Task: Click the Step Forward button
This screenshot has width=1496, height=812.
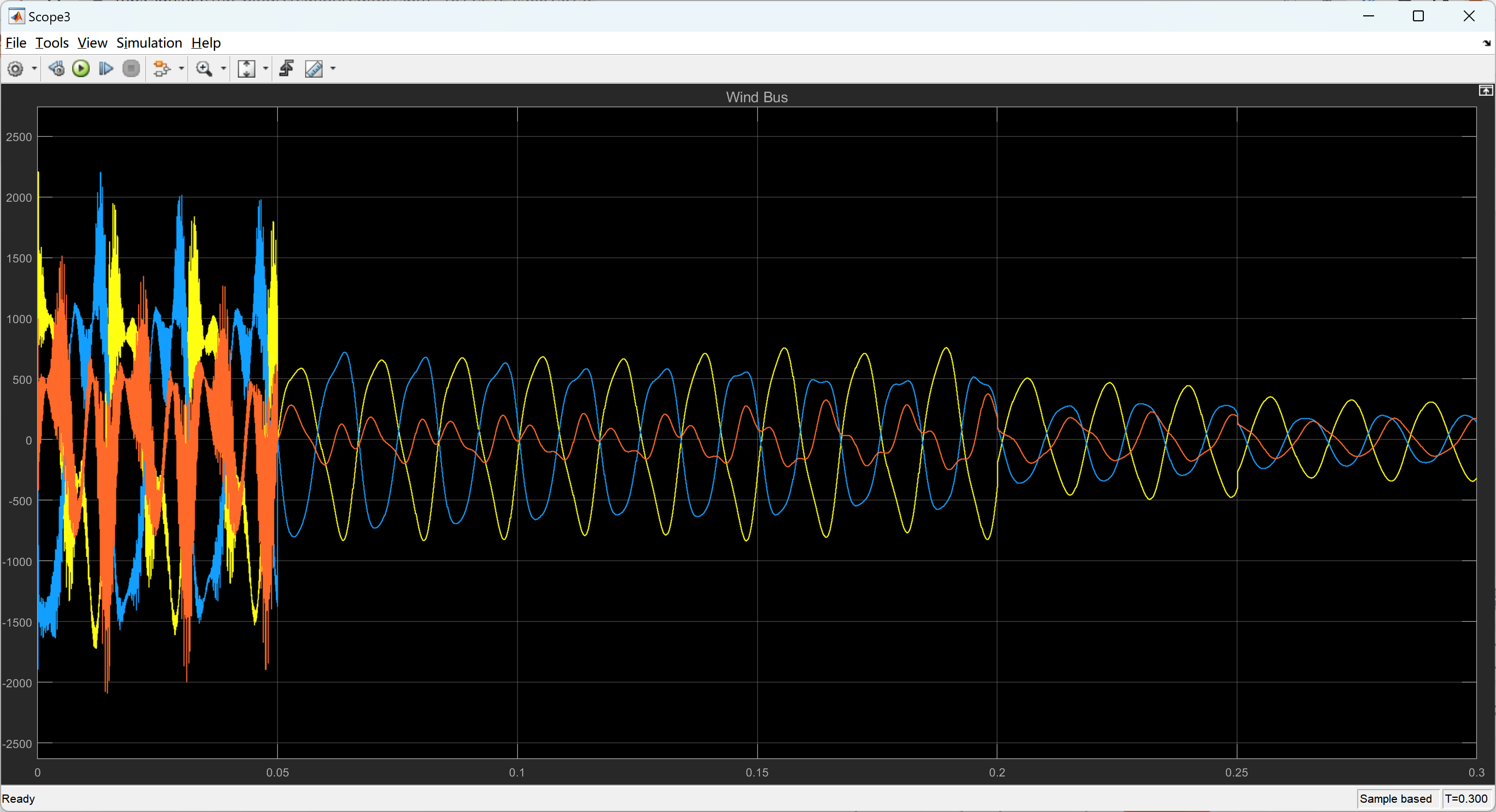Action: click(106, 68)
